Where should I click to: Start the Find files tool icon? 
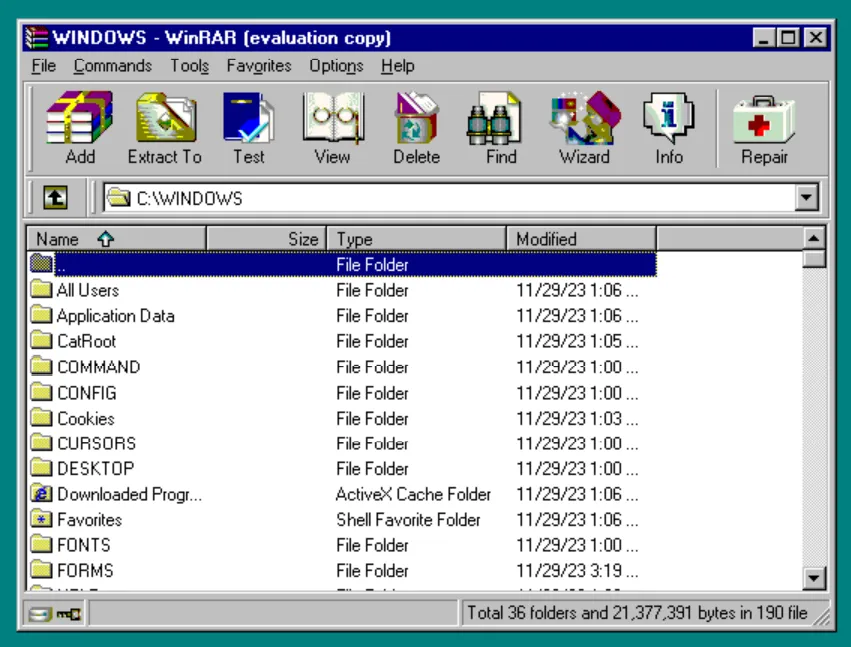[x=496, y=118]
